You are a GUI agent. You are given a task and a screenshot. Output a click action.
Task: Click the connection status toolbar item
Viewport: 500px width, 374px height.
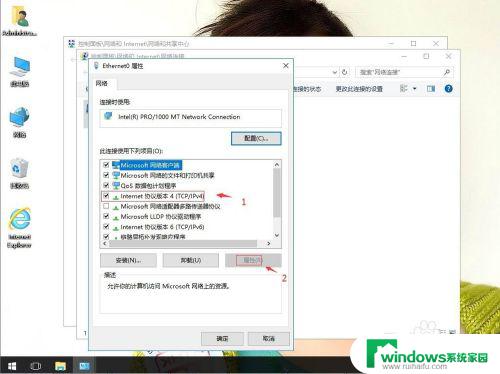click(x=307, y=89)
